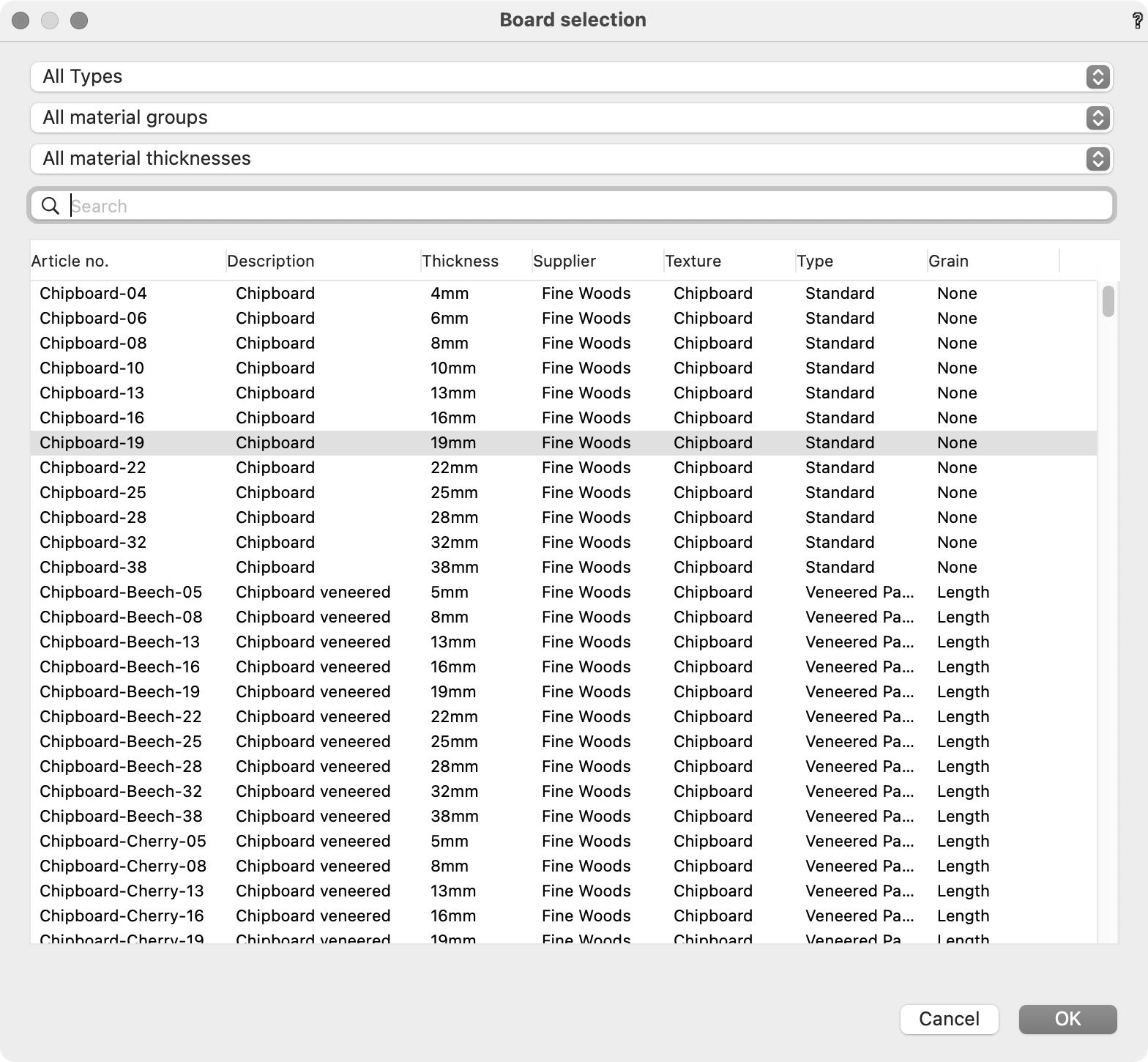The image size is (1148, 1062).
Task: Click Fine Woods supplier in Chipboard-22 row
Action: pos(586,468)
